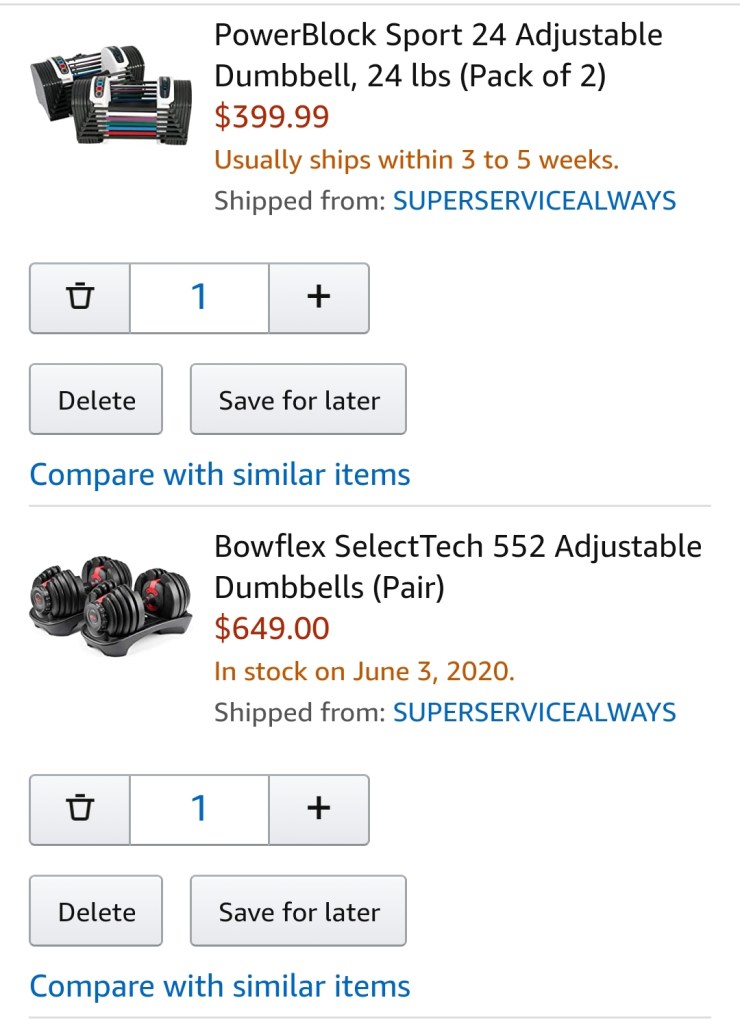Viewport: 740px width, 1024px height.
Task: Select PowerBlock quantity field showing 1
Action: (x=199, y=297)
